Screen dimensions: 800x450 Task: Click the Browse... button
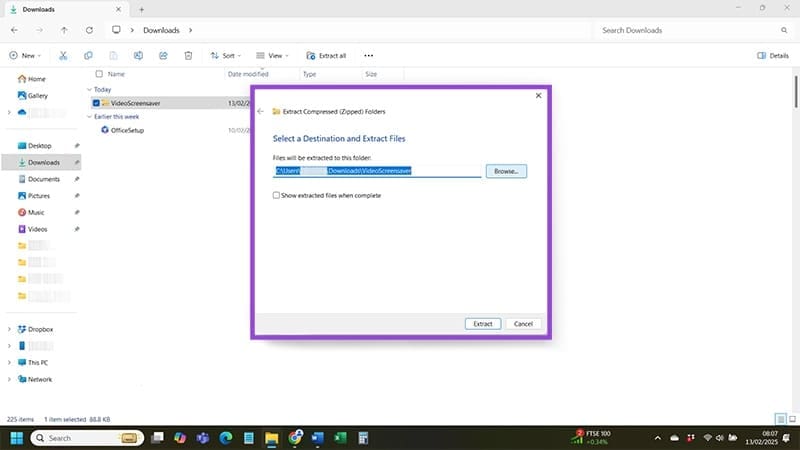(506, 171)
